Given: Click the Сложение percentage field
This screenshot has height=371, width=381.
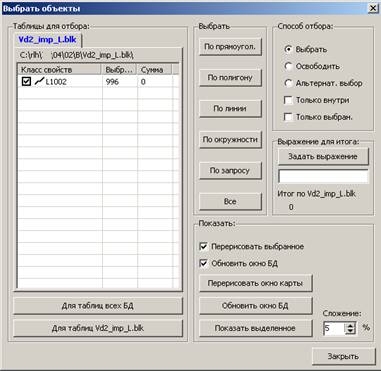Looking at the screenshot, I should pyautogui.click(x=334, y=328).
